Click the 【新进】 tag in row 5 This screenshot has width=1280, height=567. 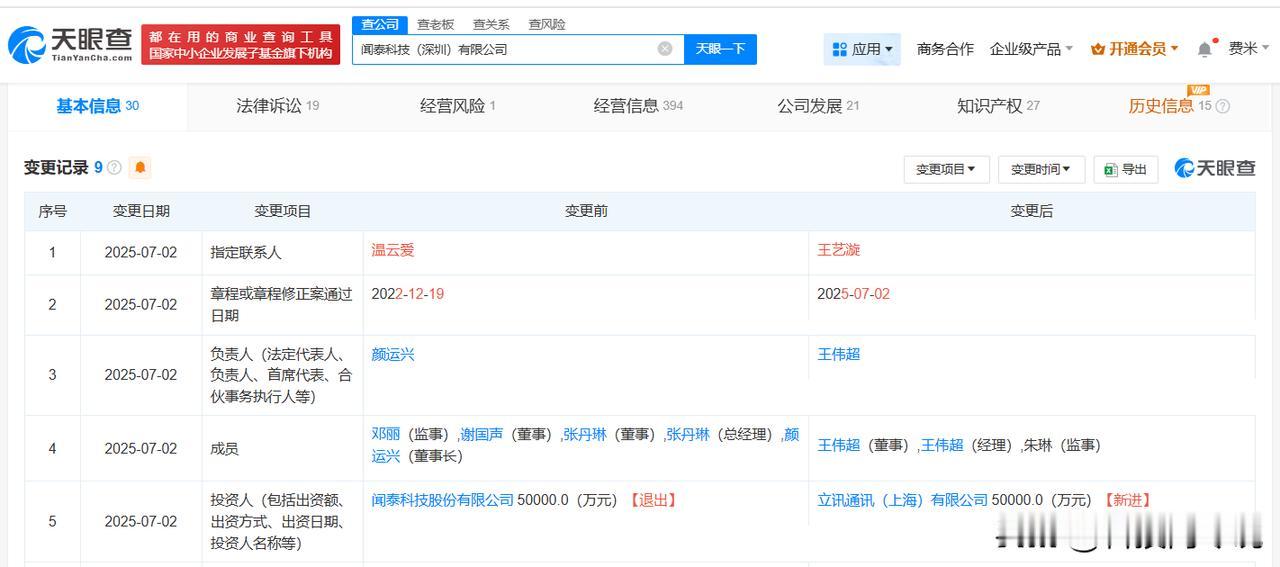pos(1127,500)
